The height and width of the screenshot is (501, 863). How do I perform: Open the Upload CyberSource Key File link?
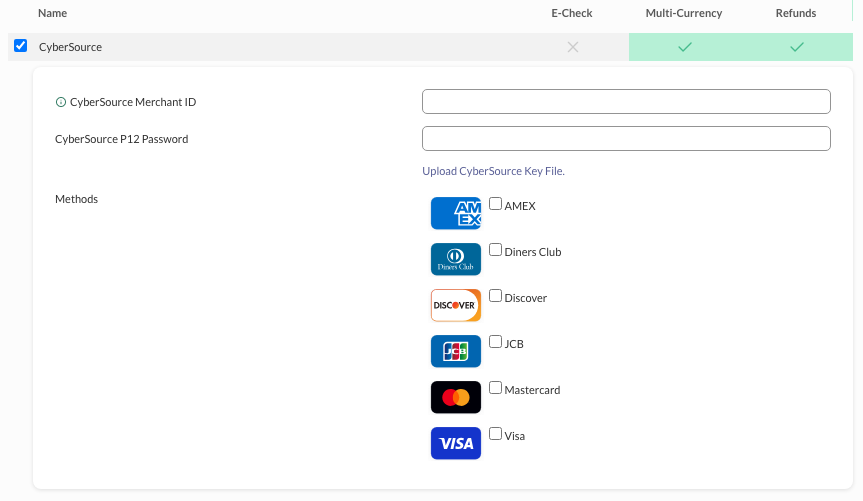coord(493,171)
